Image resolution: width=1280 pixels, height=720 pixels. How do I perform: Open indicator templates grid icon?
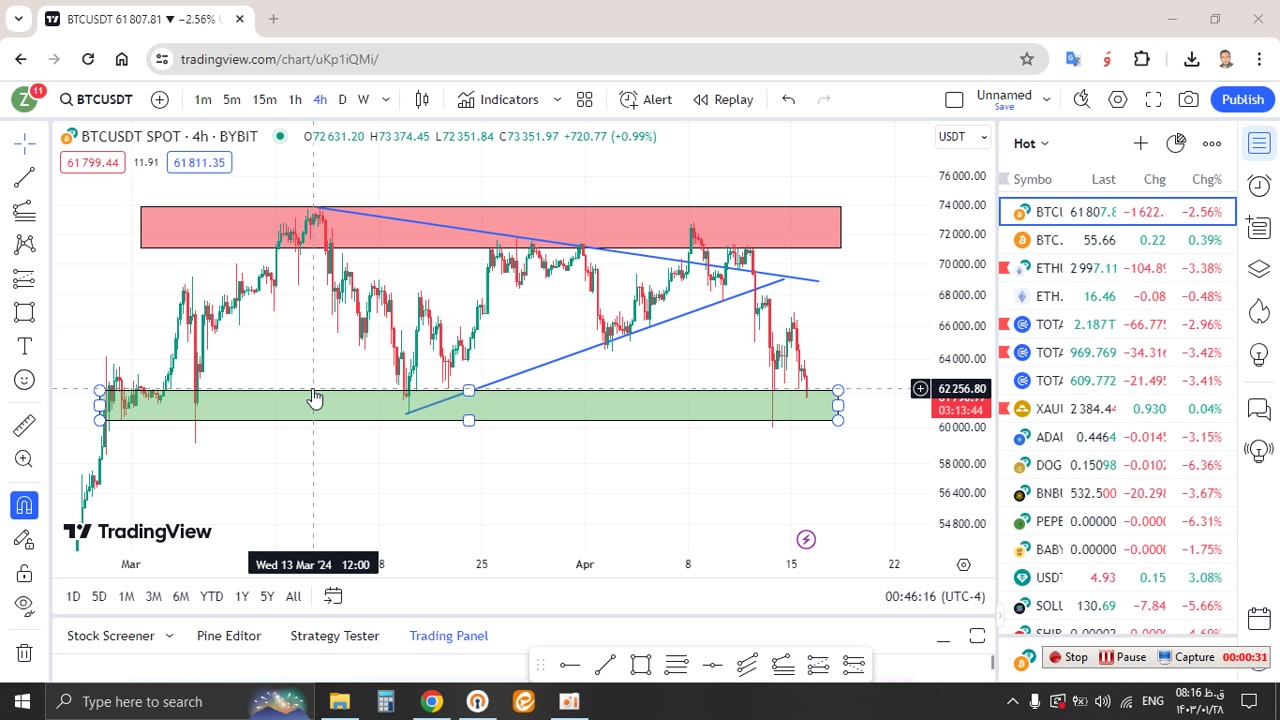585,99
